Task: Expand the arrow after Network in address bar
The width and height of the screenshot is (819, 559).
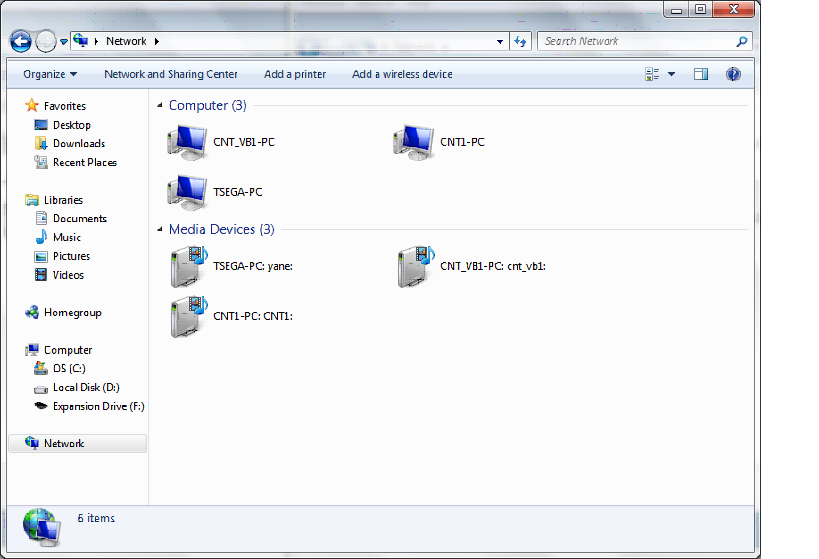Action: click(x=156, y=41)
